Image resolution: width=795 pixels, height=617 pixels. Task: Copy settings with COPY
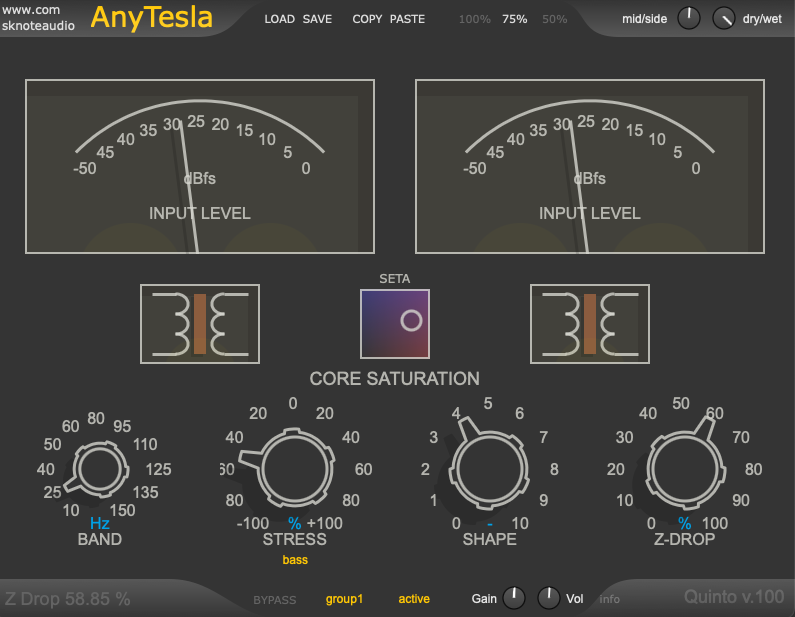(x=367, y=19)
